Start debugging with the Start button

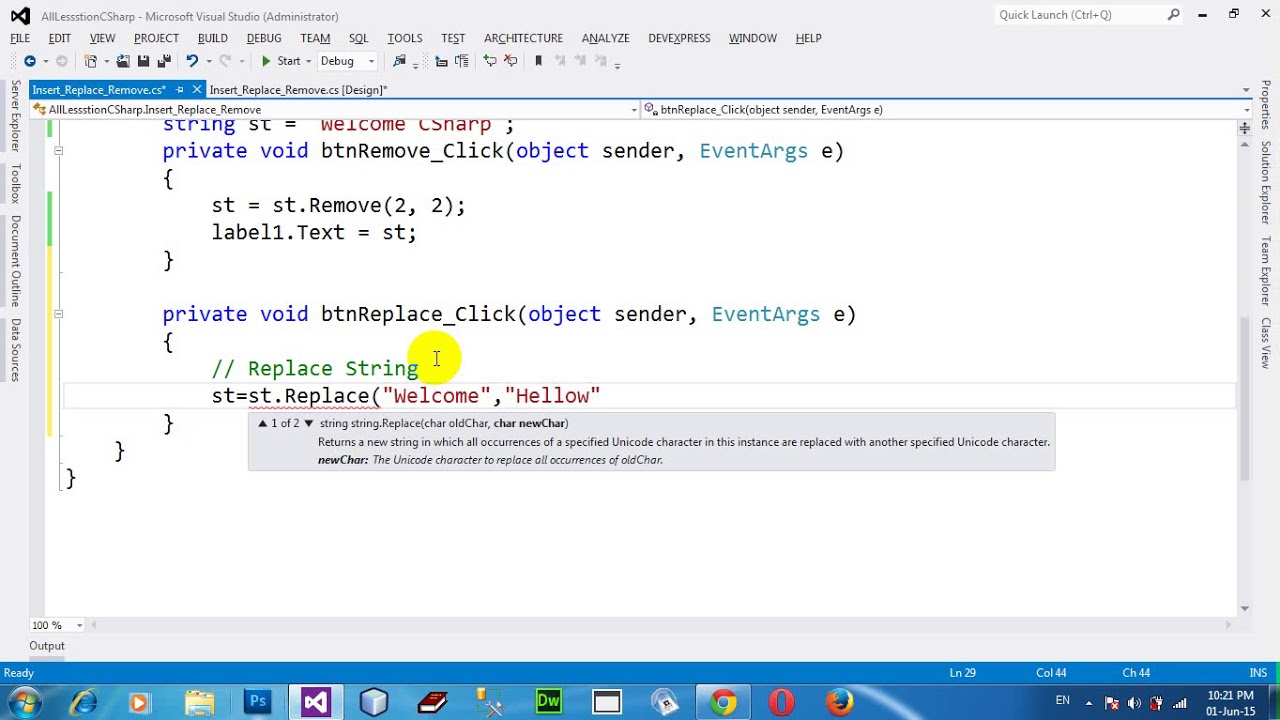click(281, 61)
